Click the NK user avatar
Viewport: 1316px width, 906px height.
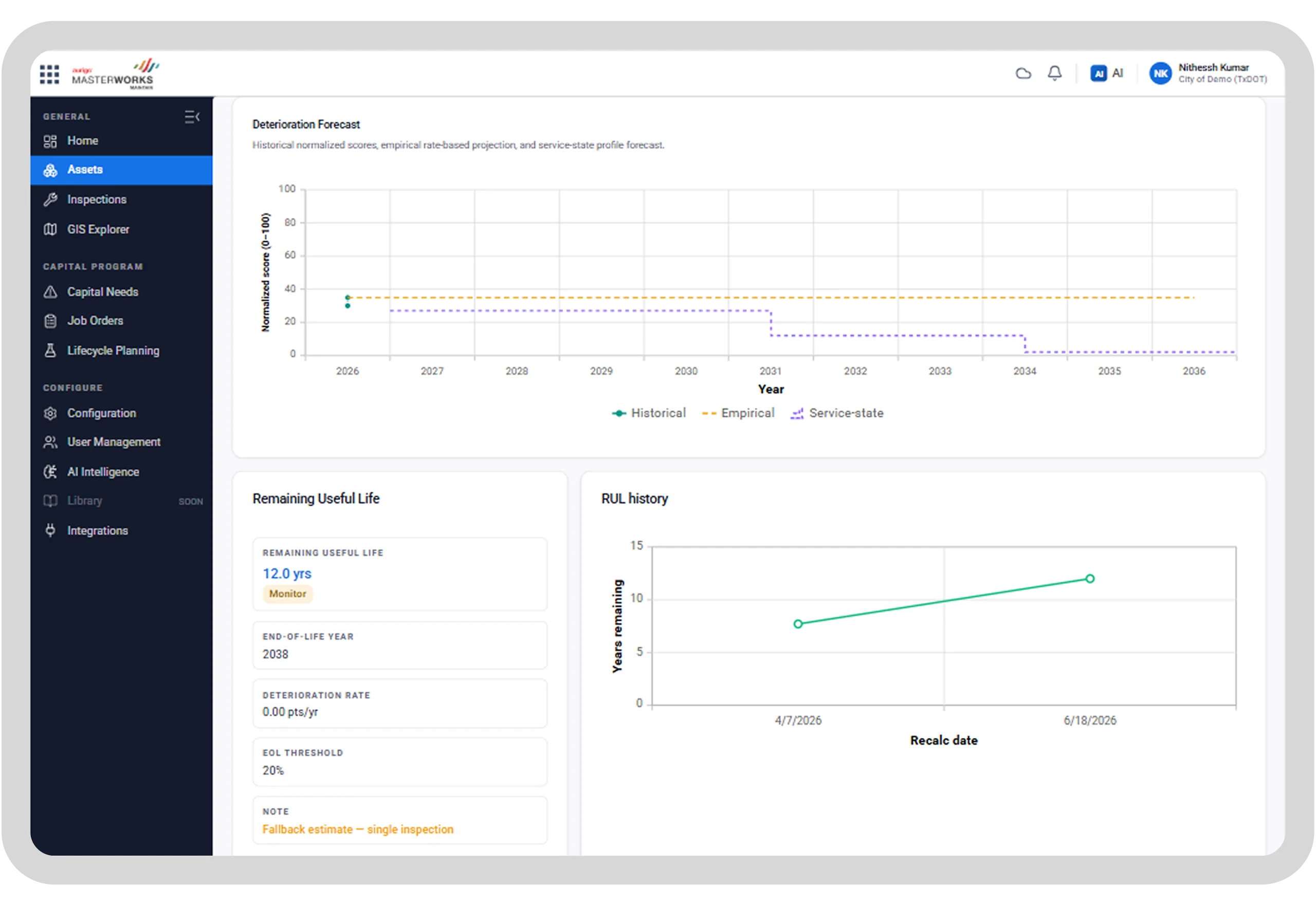coord(1160,73)
